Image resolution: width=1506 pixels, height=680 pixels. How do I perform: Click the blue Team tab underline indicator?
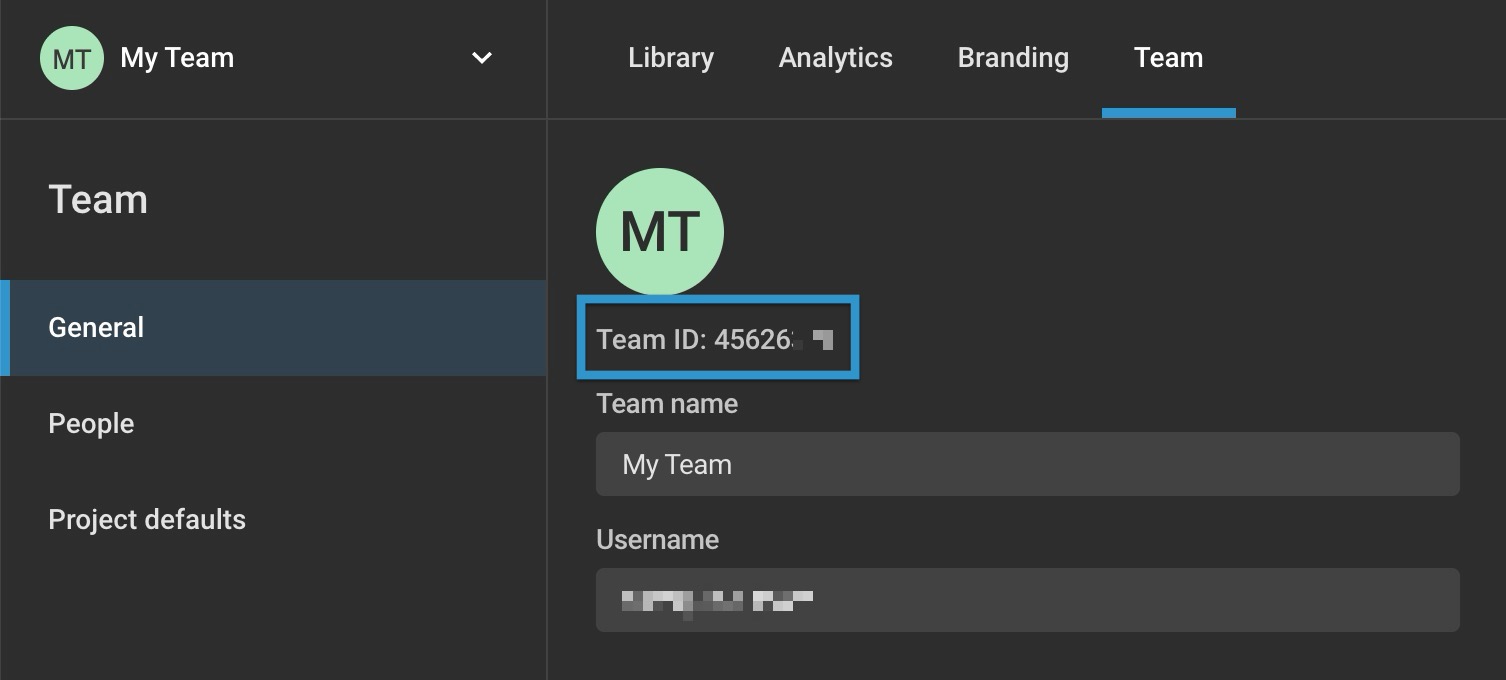(1168, 113)
